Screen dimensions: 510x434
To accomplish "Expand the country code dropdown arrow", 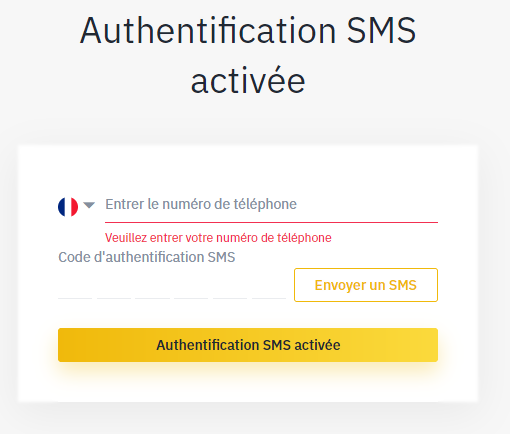I will (x=89, y=205).
